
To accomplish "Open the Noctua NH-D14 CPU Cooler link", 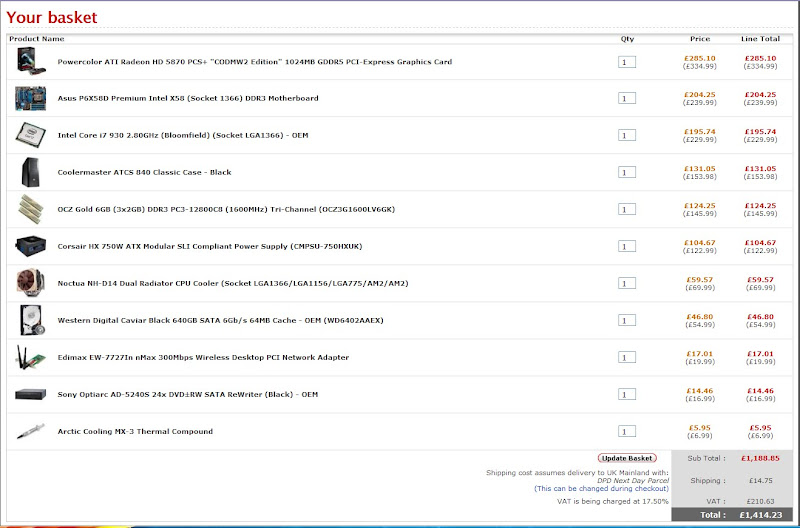I will pos(233,283).
